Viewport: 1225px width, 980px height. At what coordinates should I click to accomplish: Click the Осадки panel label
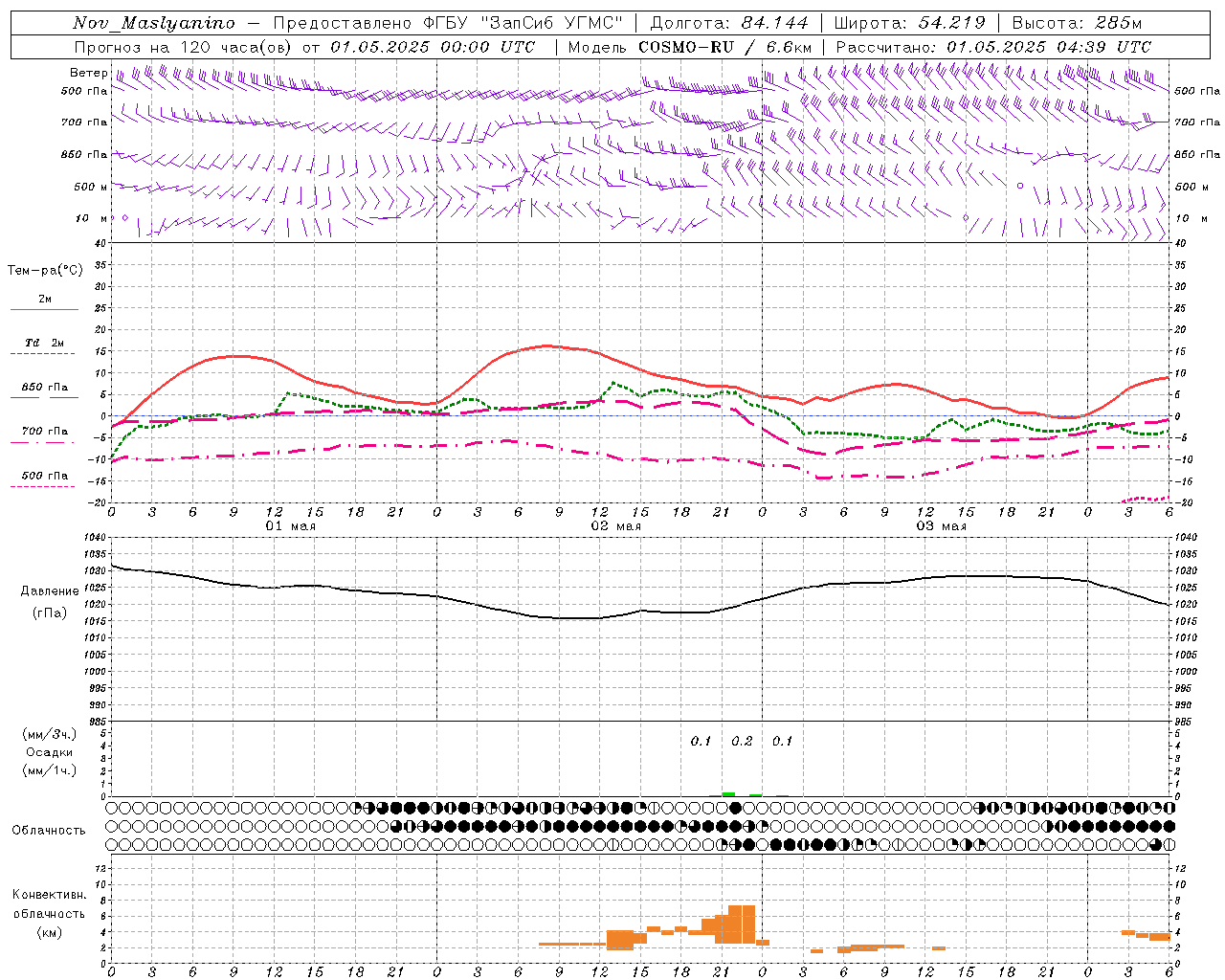pos(50,752)
